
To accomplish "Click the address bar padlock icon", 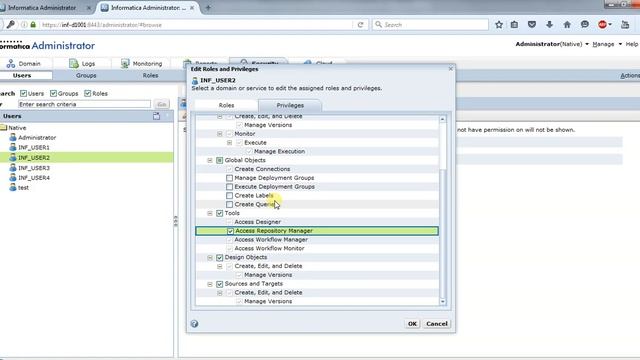I will point(33,25).
